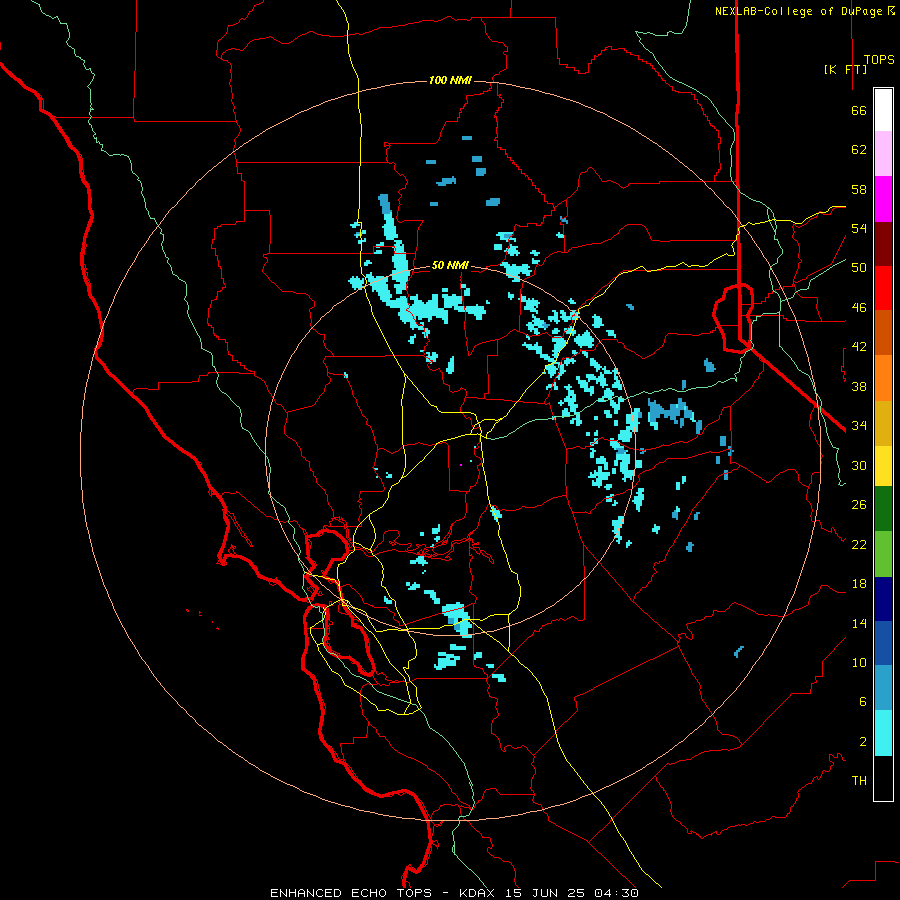900x900 pixels.
Task: Click the '100 NMI' range ring label
Action: point(450,80)
